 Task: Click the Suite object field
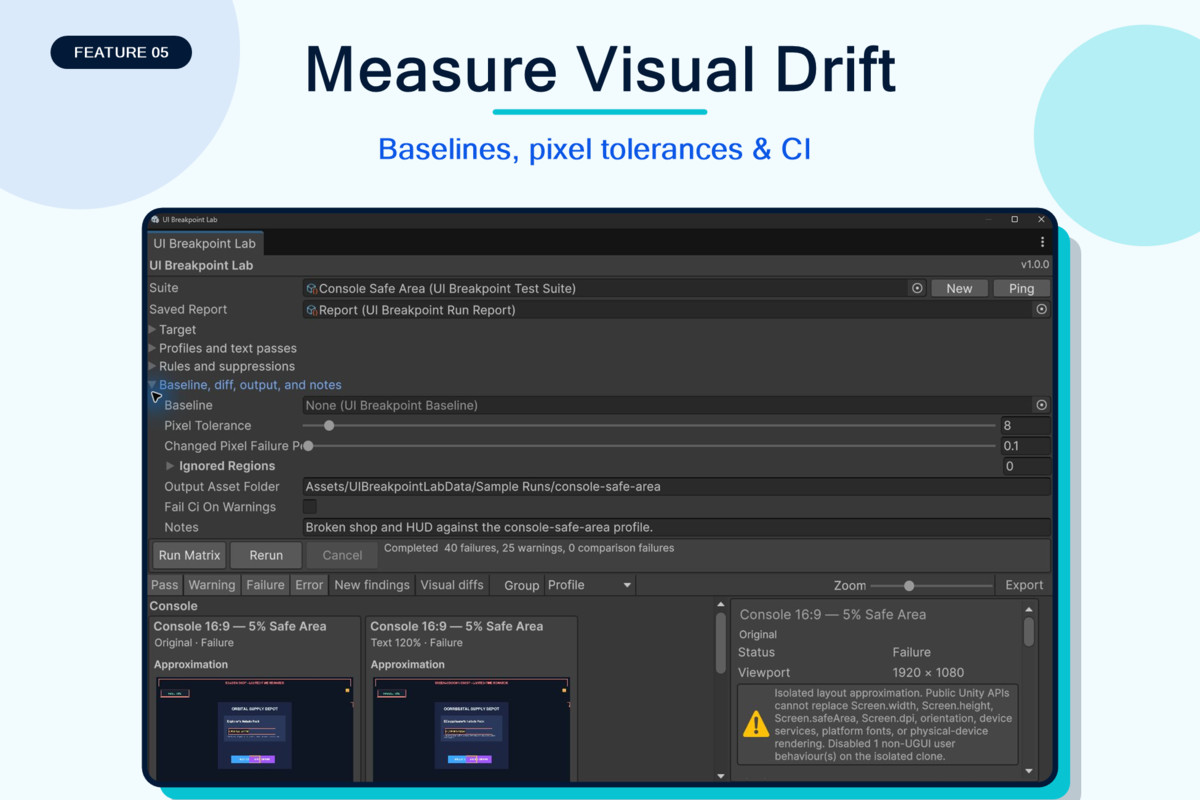tap(614, 288)
